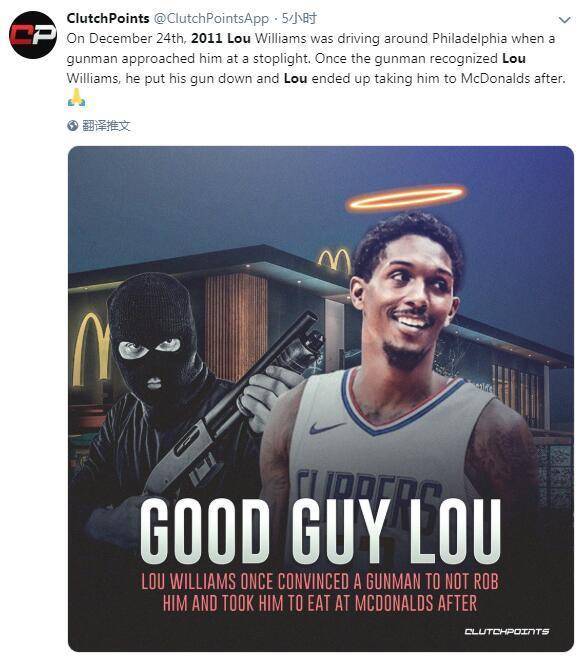The height and width of the screenshot is (665, 579).
Task: Open the tweet via 5小时 timestamp
Action: point(299,18)
